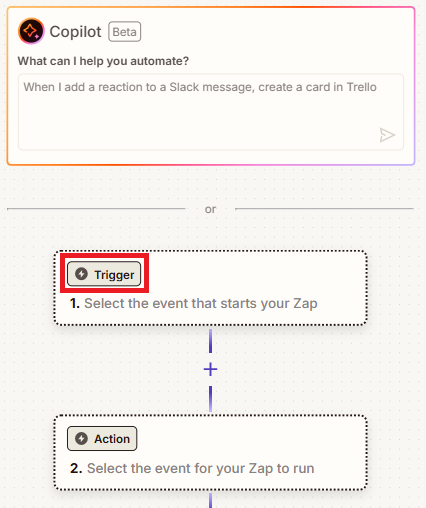
Task: Focus the Copilot automation prompt field
Action: pyautogui.click(x=211, y=112)
